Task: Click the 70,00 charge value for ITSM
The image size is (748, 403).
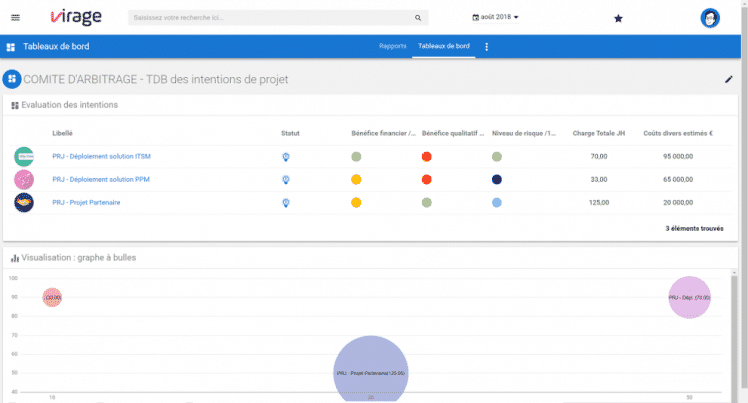Action: 599,156
